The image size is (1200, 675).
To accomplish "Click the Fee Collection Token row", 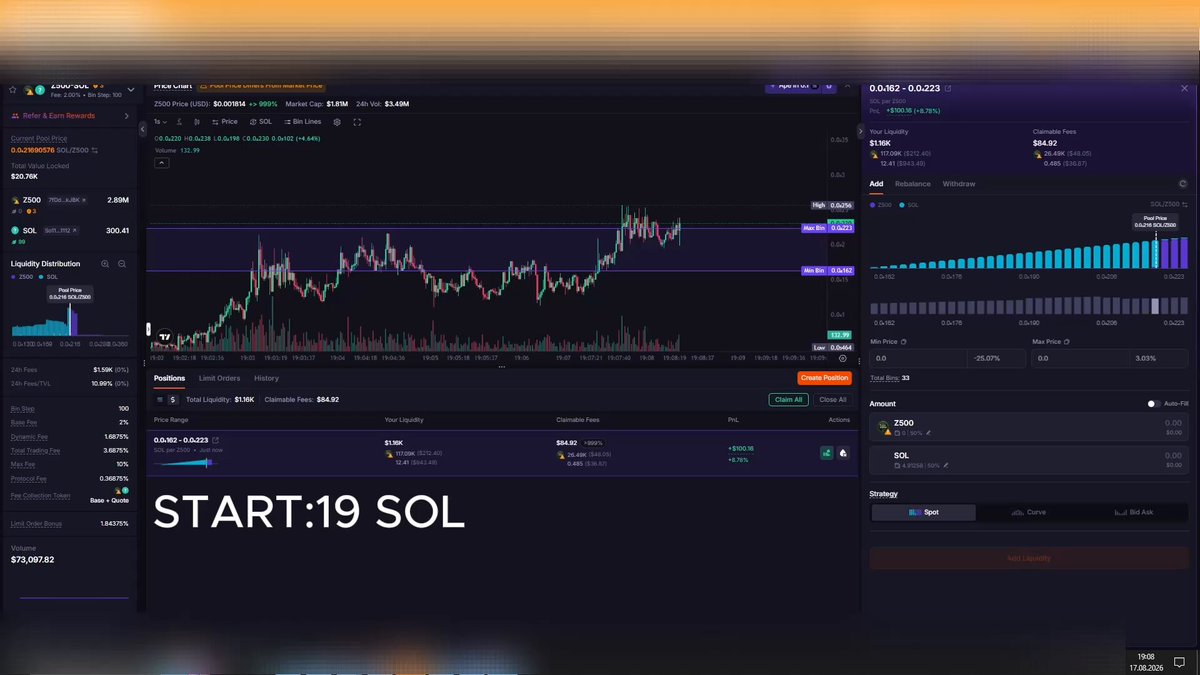I will pos(70,495).
